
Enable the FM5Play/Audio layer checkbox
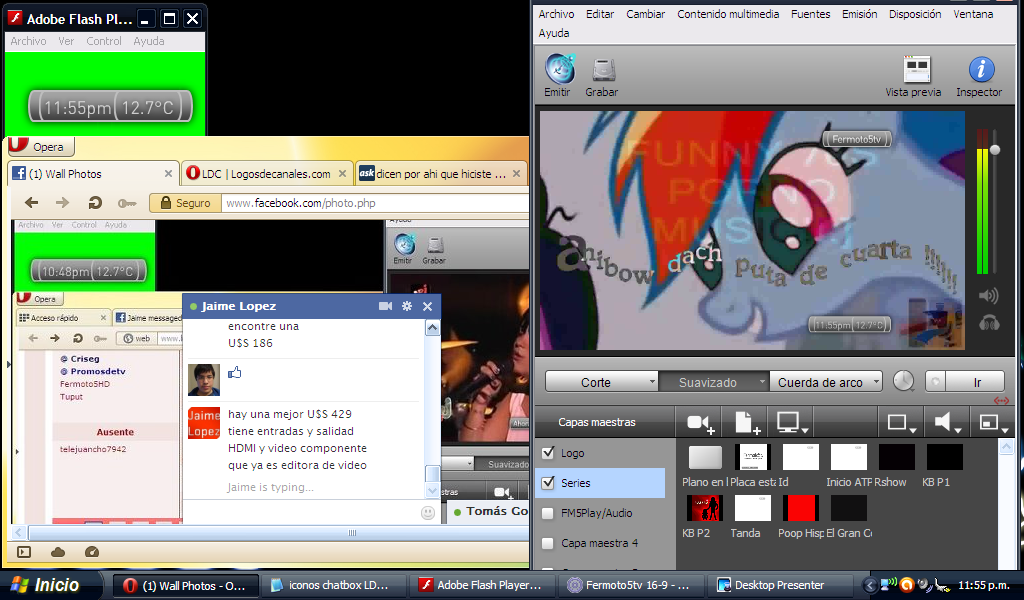[549, 513]
